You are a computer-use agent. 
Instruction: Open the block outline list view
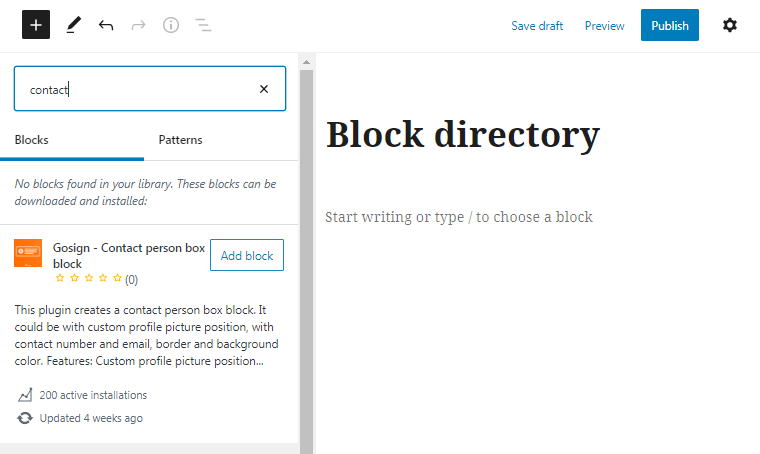(203, 25)
